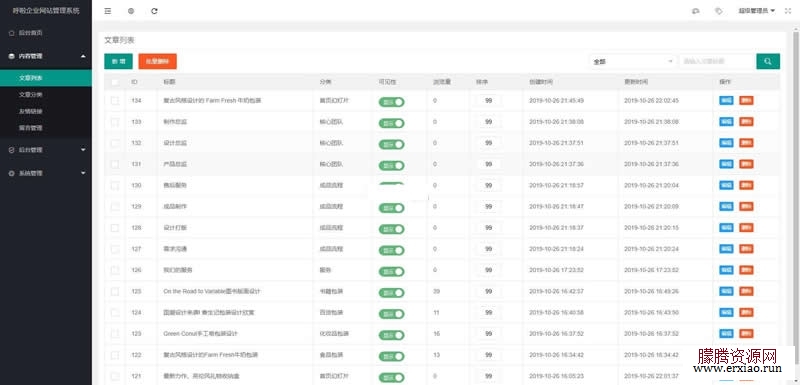Click update time 2019-10-26 22:02:45
The width and height of the screenshot is (800, 385).
pyautogui.click(x=652, y=100)
